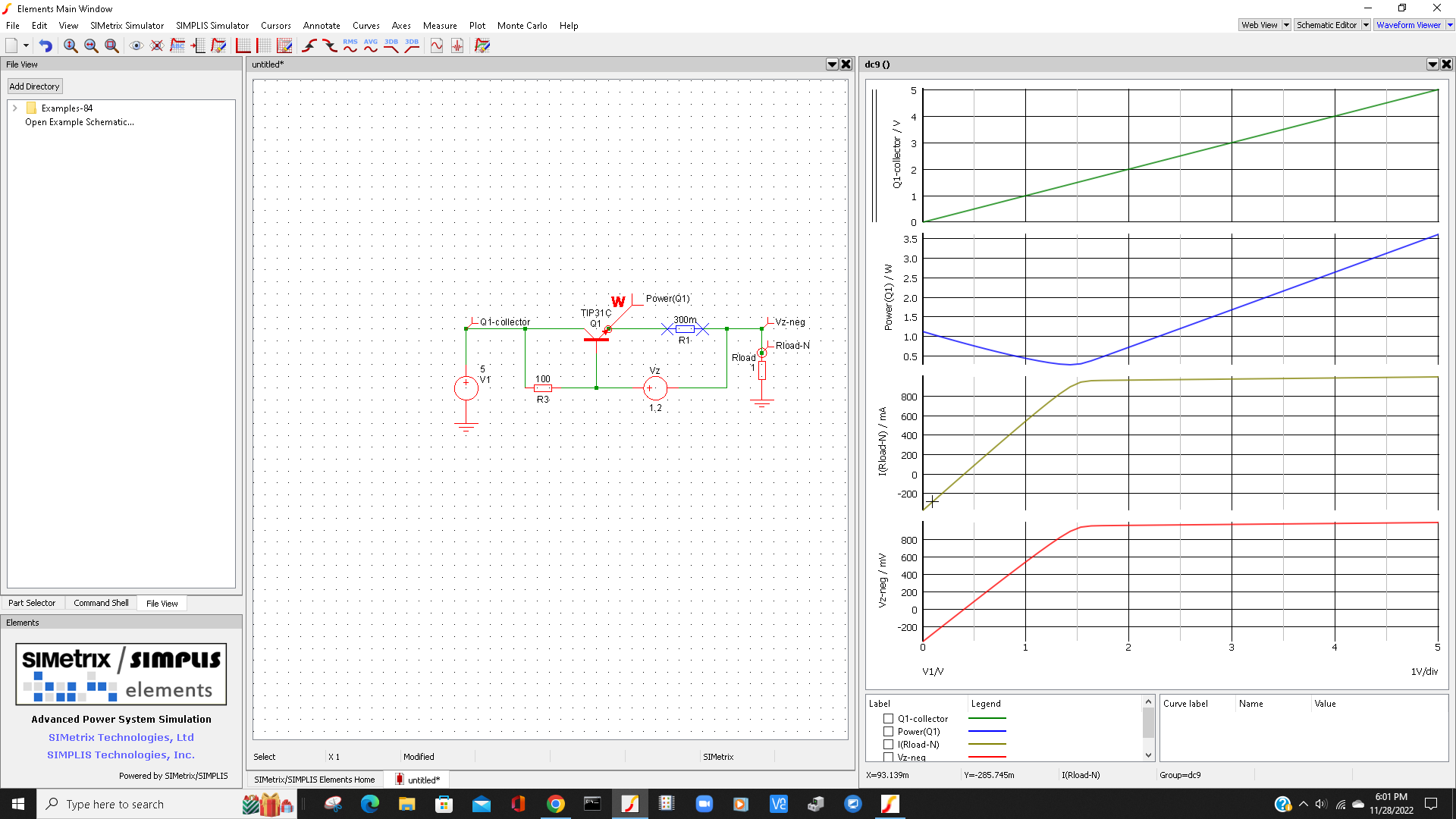
Task: Click the 3dB high-pass measurement icon
Action: [412, 45]
